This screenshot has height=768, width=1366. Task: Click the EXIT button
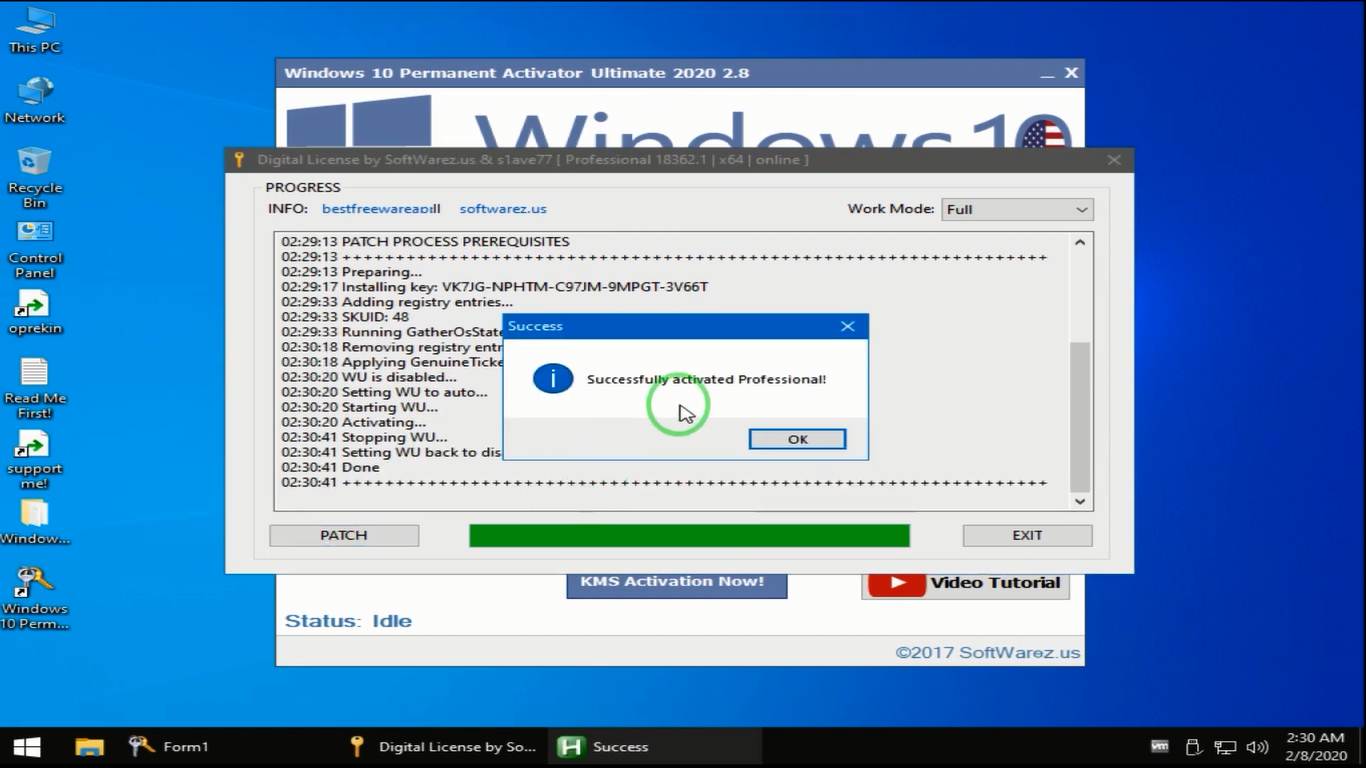[x=1027, y=536]
